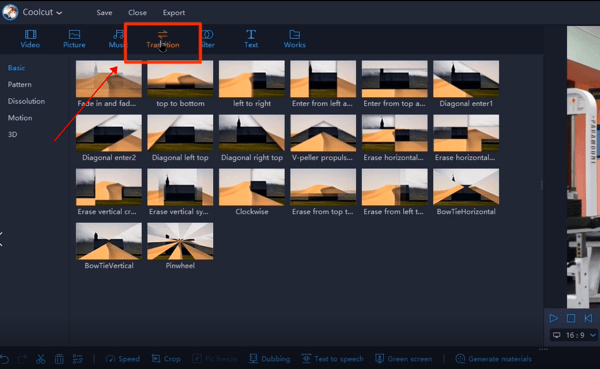Image resolution: width=600 pixels, height=369 pixels.
Task: Open the Filter tab
Action: [207, 39]
